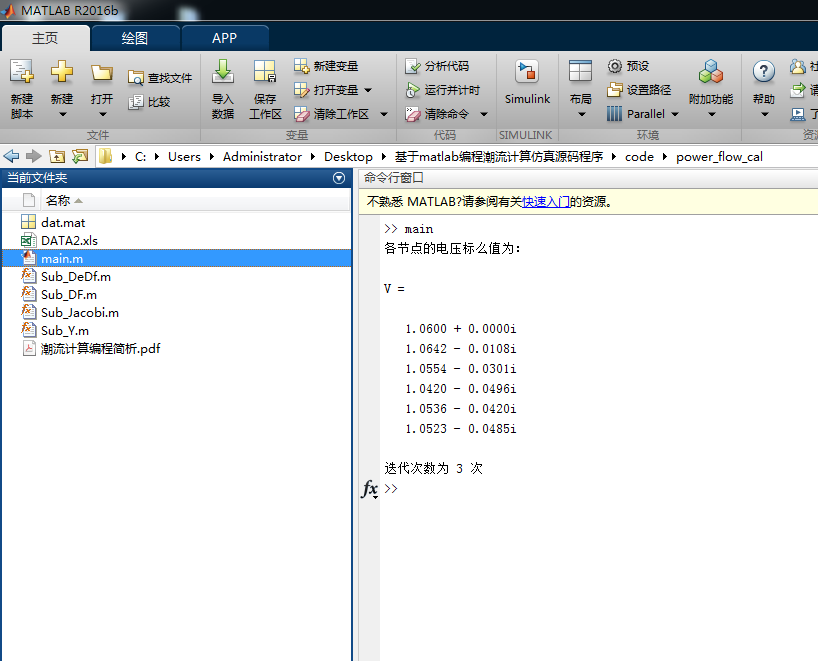Expand the 打开 dropdown arrow
This screenshot has width=818, height=661.
point(102,114)
